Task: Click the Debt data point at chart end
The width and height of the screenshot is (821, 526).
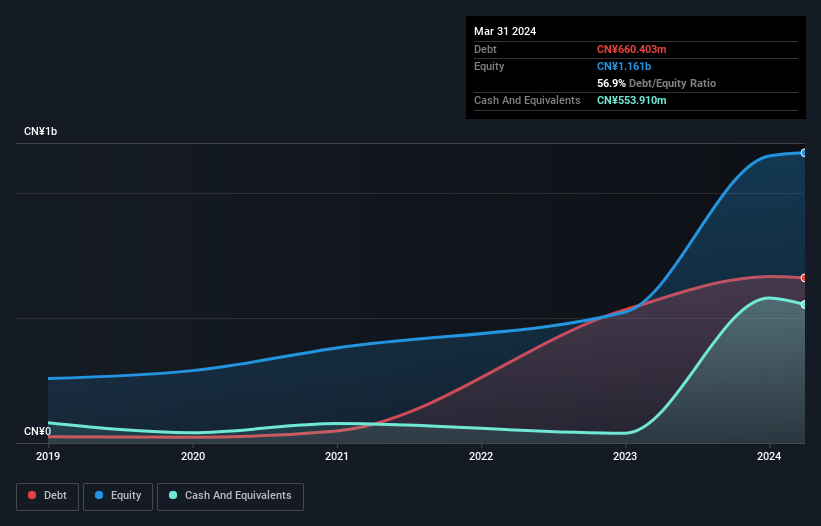Action: (x=804, y=278)
